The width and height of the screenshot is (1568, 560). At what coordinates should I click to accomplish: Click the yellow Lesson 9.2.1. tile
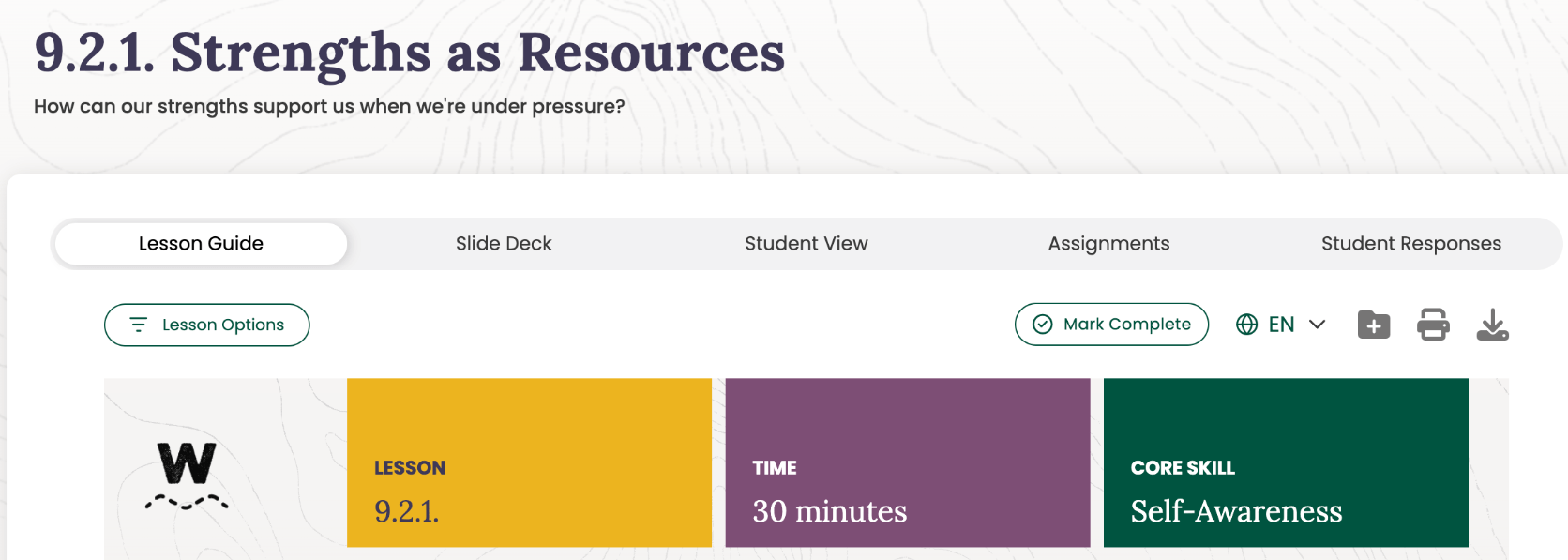click(x=529, y=462)
